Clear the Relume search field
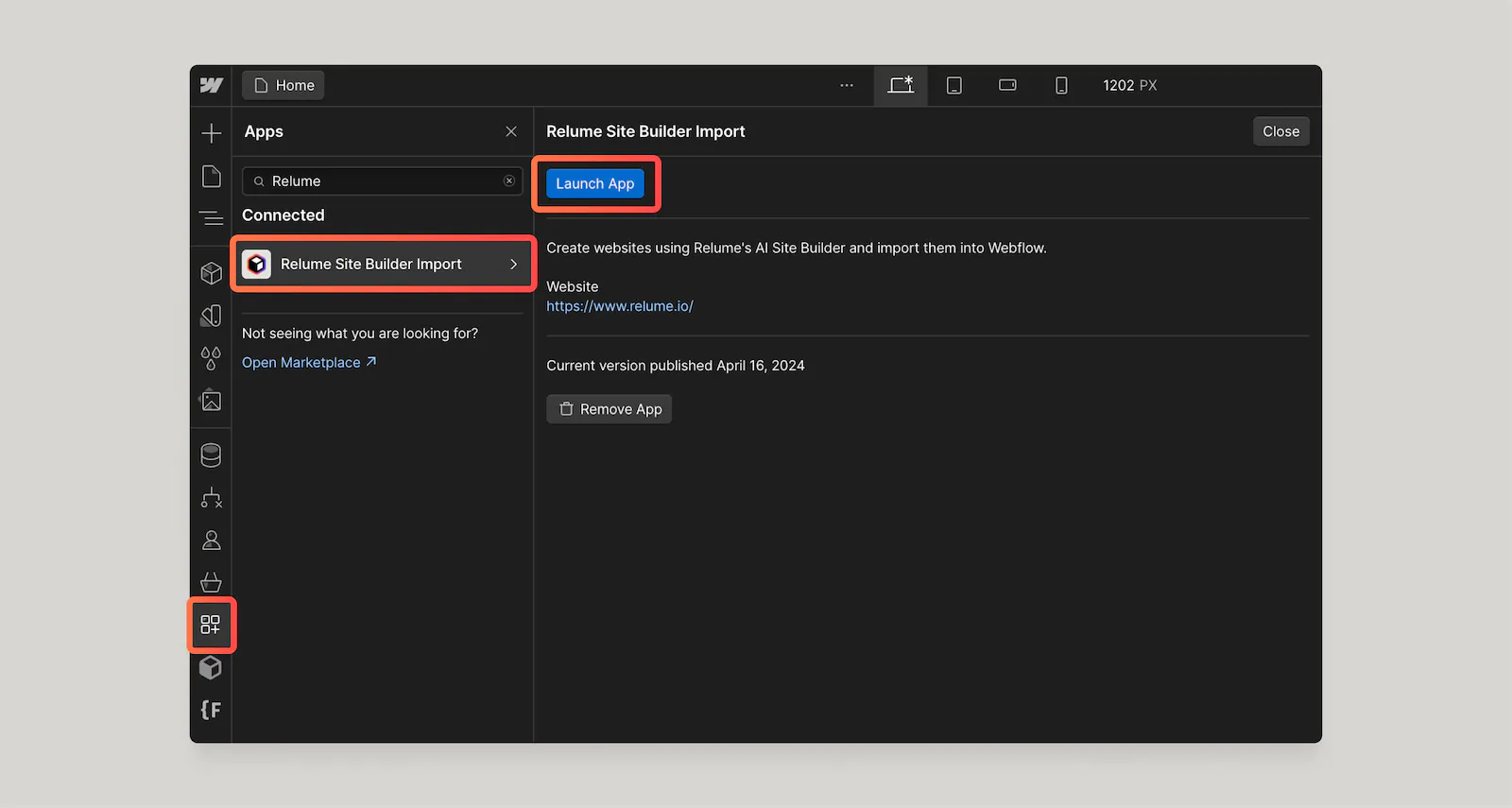 tap(509, 181)
